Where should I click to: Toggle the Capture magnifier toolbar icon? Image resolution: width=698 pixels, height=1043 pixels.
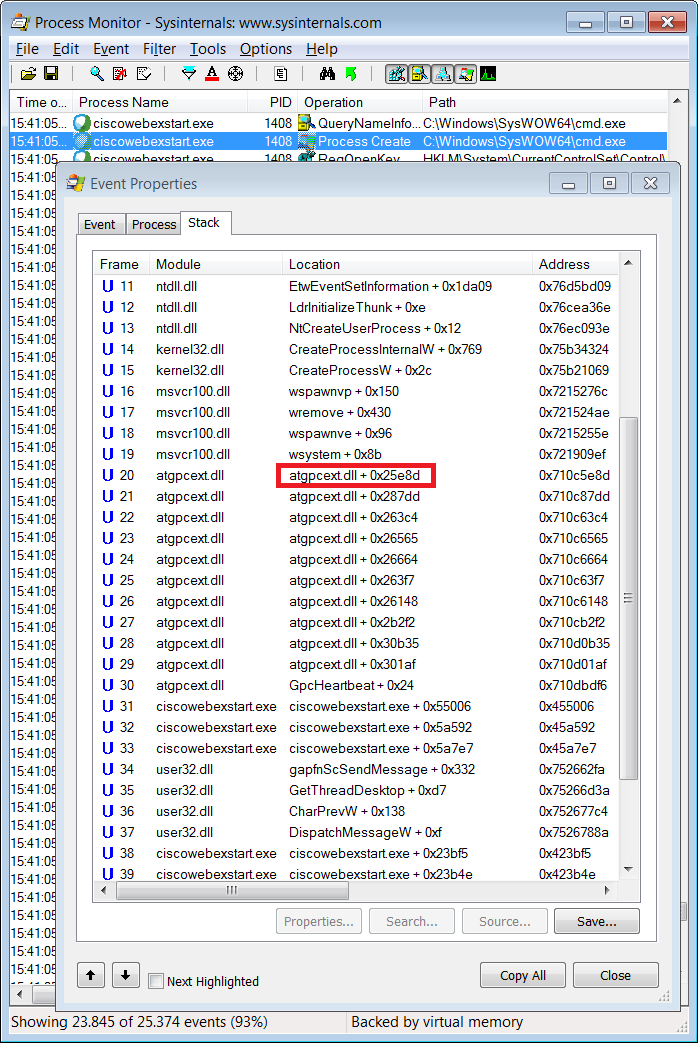(97, 74)
